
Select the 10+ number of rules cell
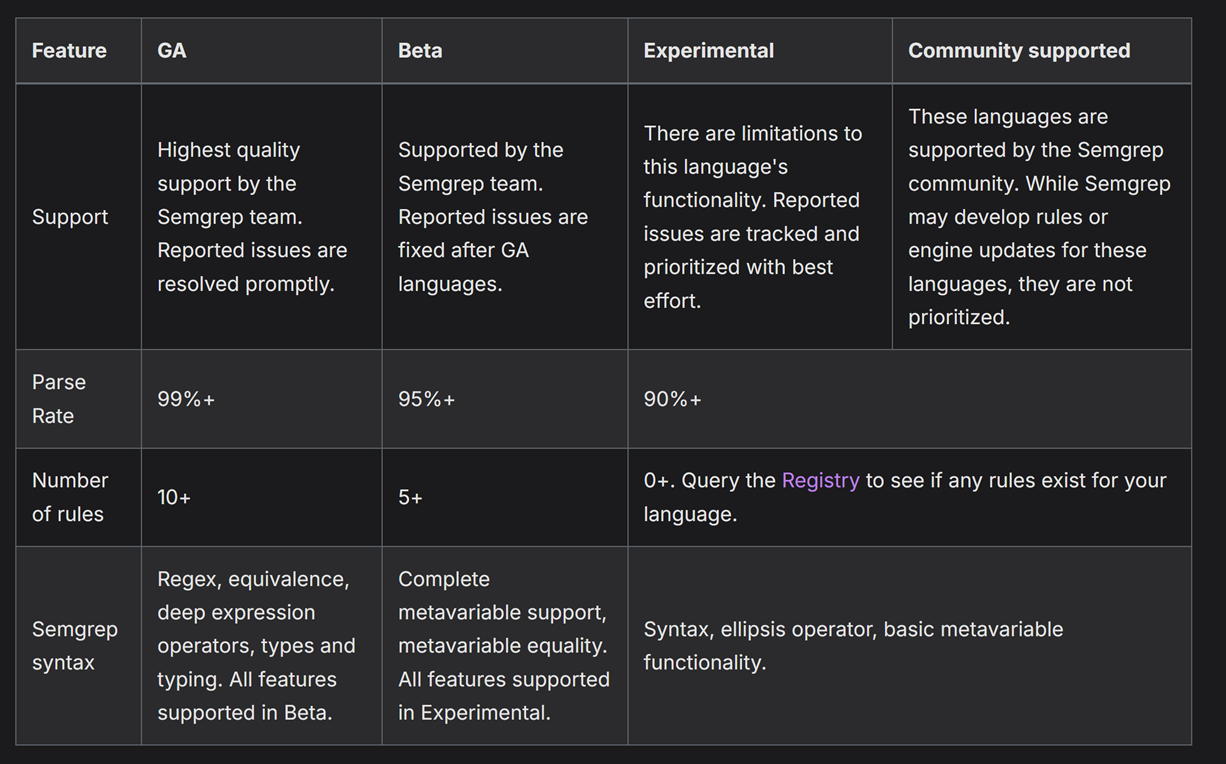point(174,497)
